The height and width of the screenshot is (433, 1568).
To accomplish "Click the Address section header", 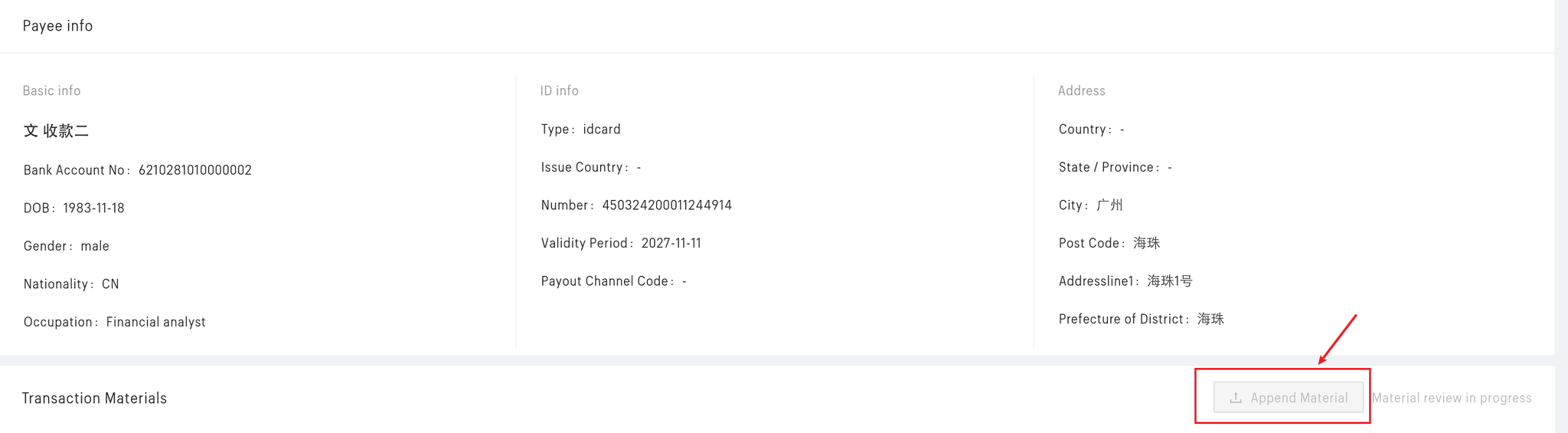I will [x=1081, y=90].
